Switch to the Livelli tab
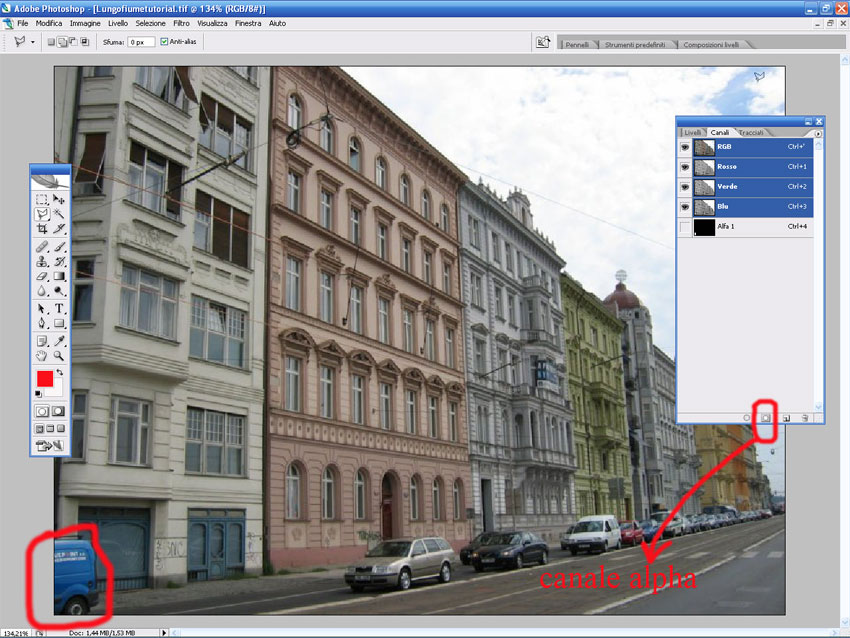Screen dimensions: 850x638 point(693,133)
